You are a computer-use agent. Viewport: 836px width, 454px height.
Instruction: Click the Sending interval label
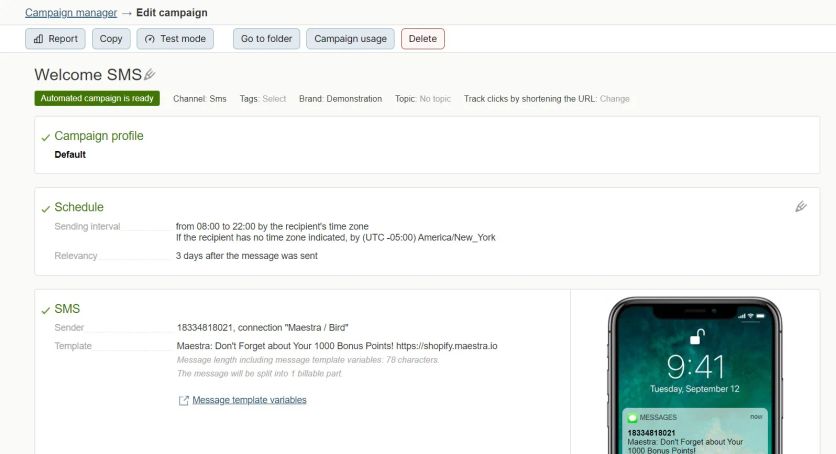click(87, 226)
